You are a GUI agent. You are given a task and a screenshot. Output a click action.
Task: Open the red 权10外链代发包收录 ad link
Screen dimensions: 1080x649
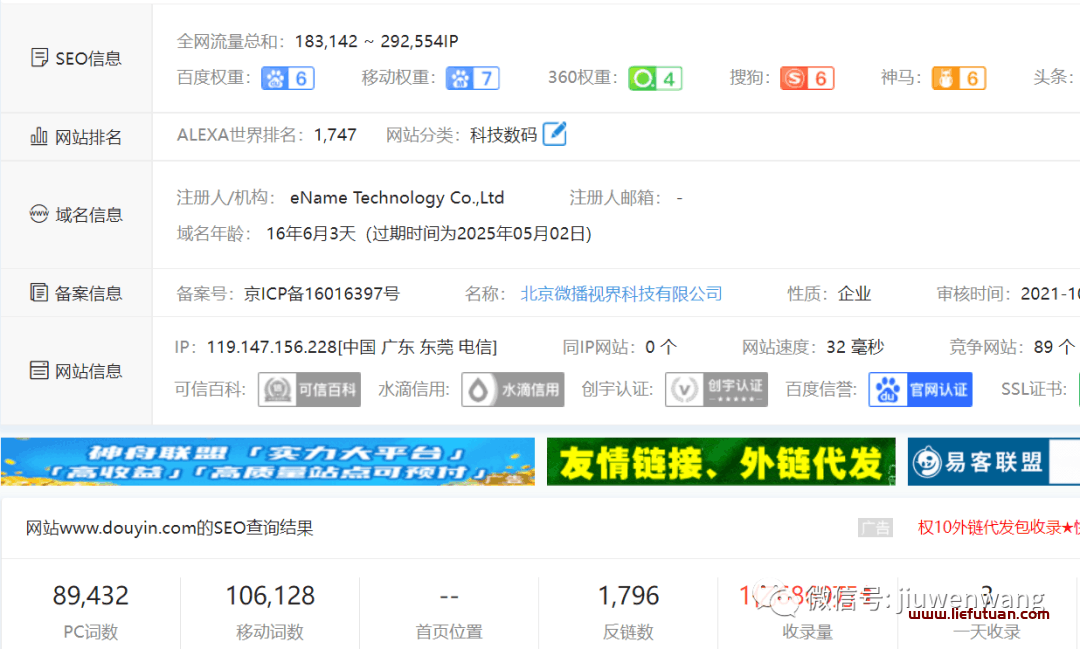coord(999,528)
